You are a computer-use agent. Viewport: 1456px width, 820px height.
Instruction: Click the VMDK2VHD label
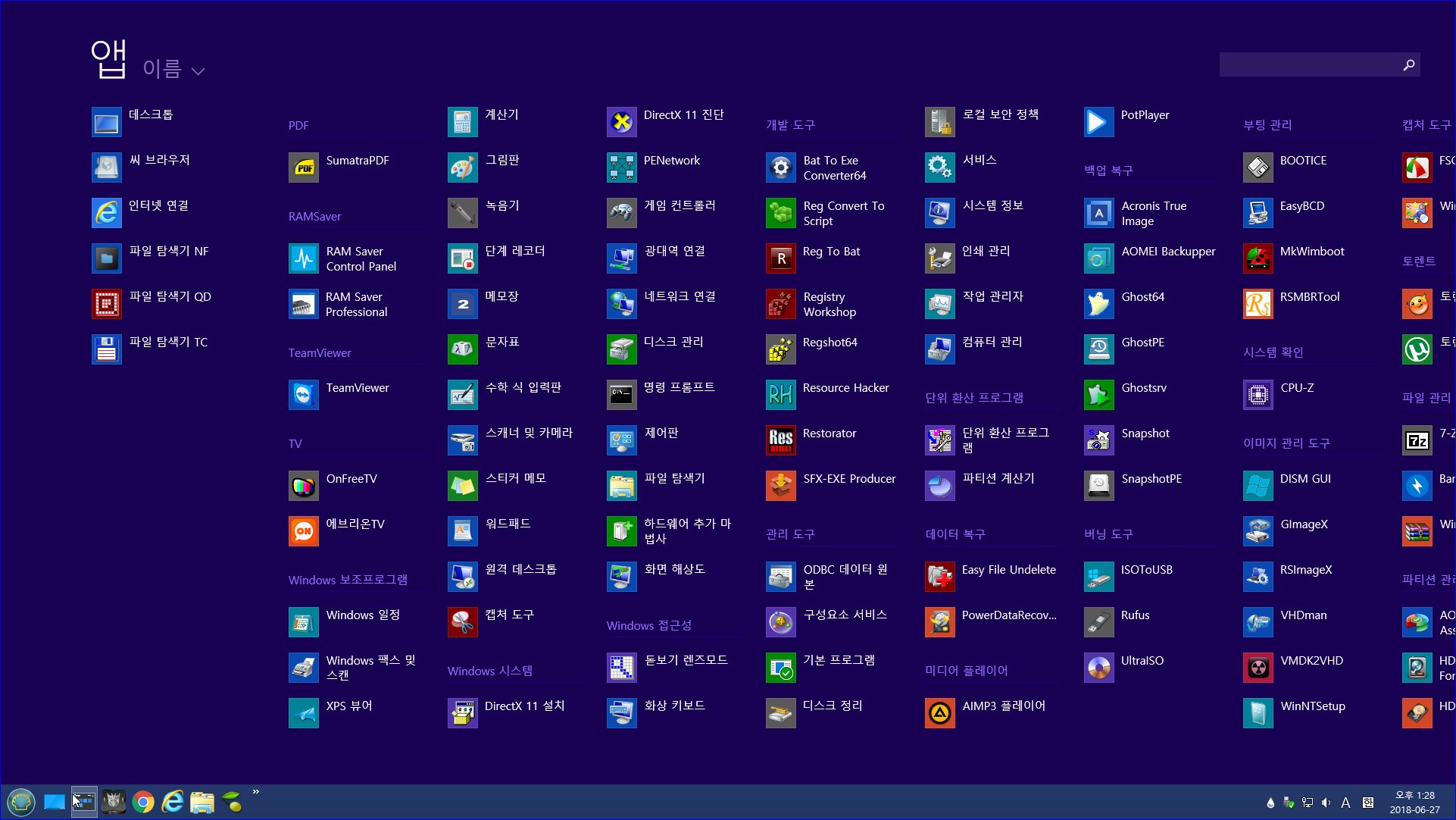click(x=1311, y=661)
